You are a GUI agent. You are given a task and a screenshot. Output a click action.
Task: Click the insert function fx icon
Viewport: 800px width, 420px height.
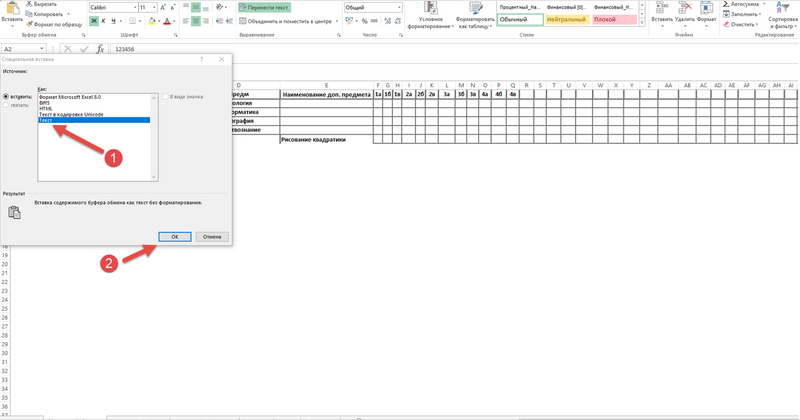(100, 48)
